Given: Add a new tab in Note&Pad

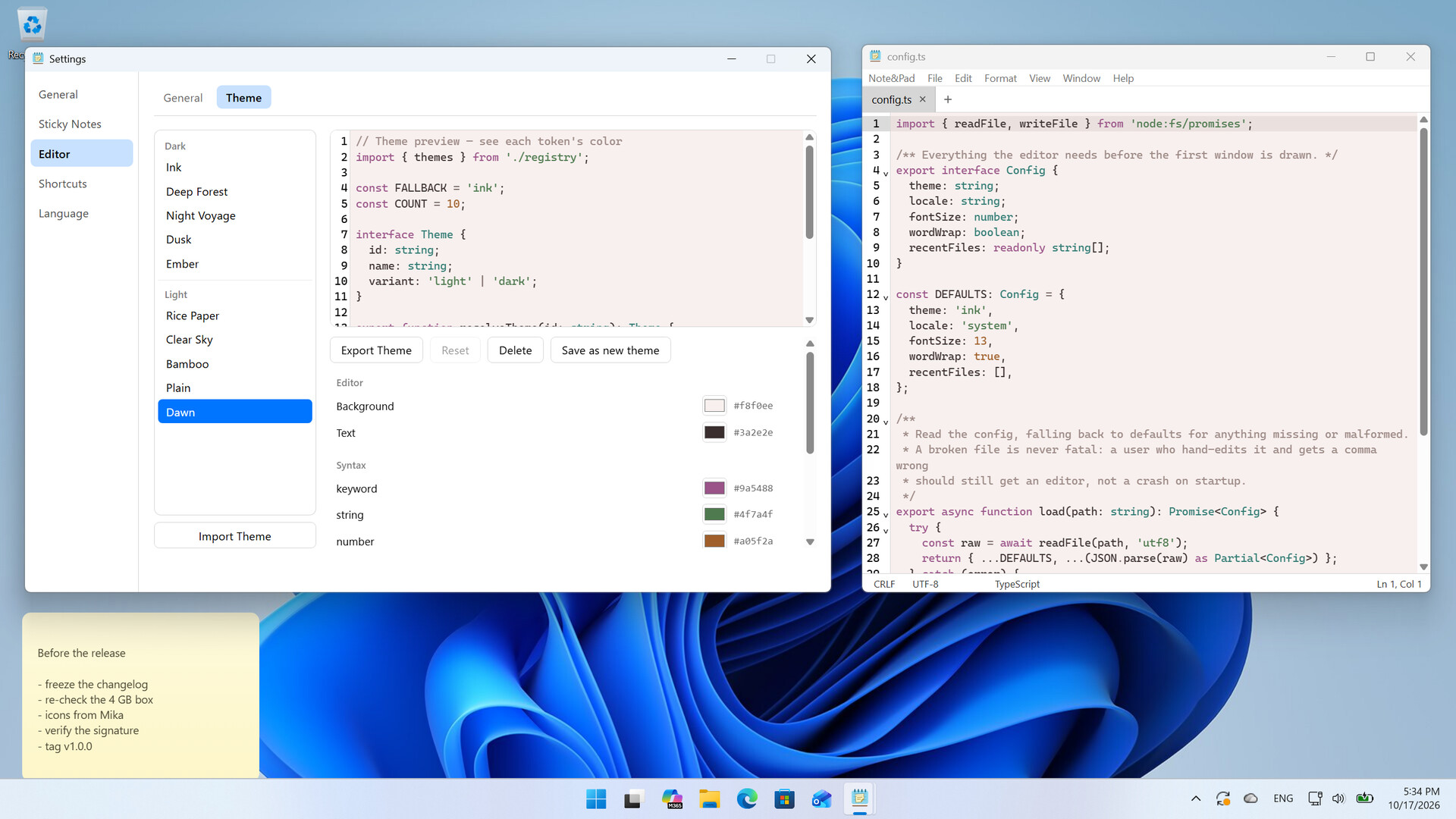Looking at the screenshot, I should tap(948, 99).
